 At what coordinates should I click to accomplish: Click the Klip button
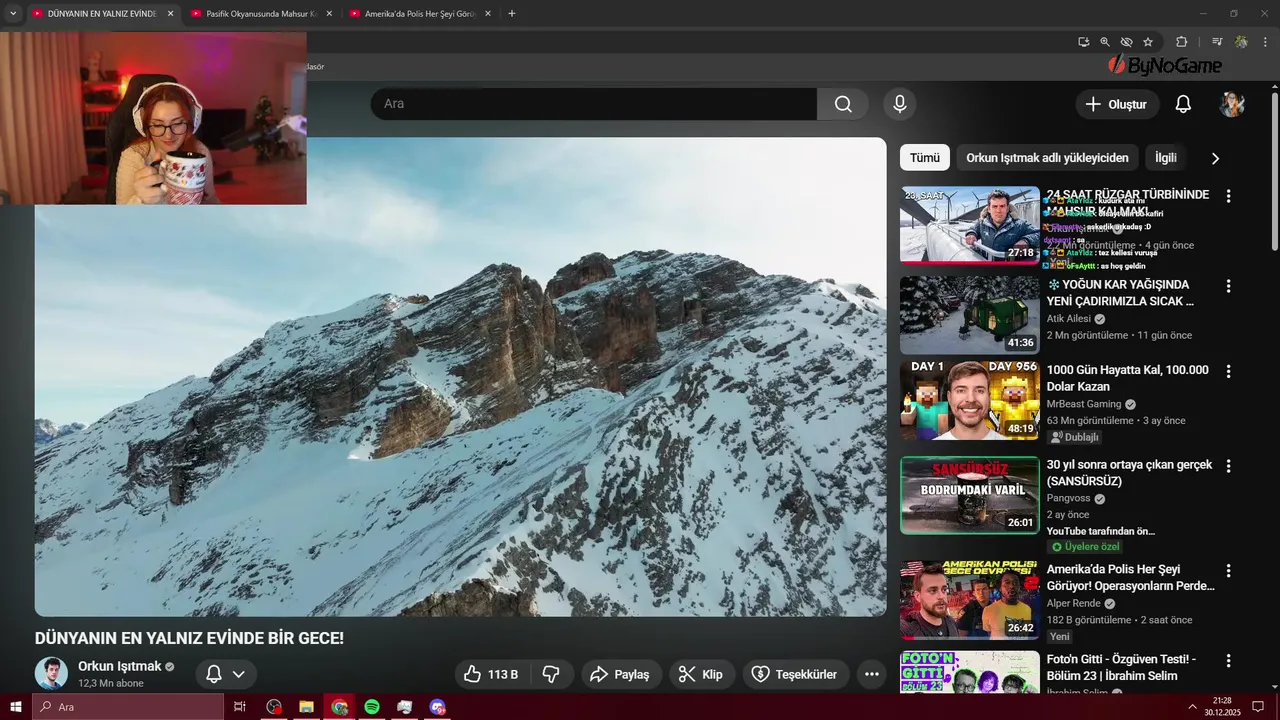[x=701, y=674]
